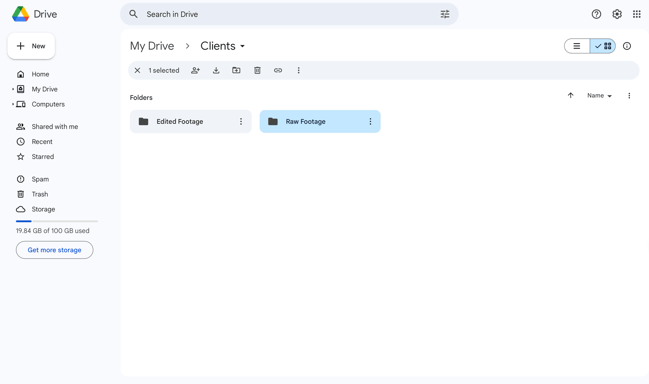
Task: Open more sort options menu
Action: 629,96
